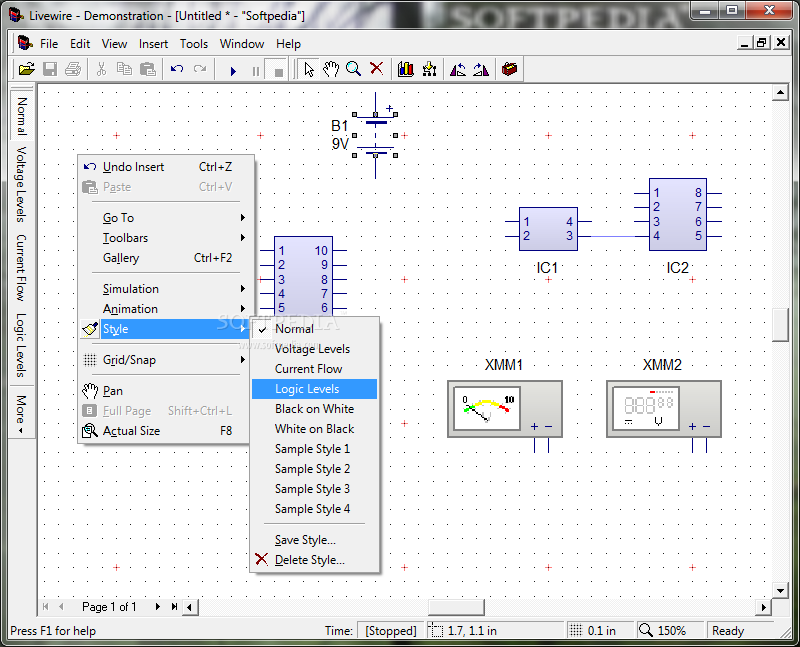Select the checked Normal style
Screen dimensions: 800x647
[x=314, y=329]
